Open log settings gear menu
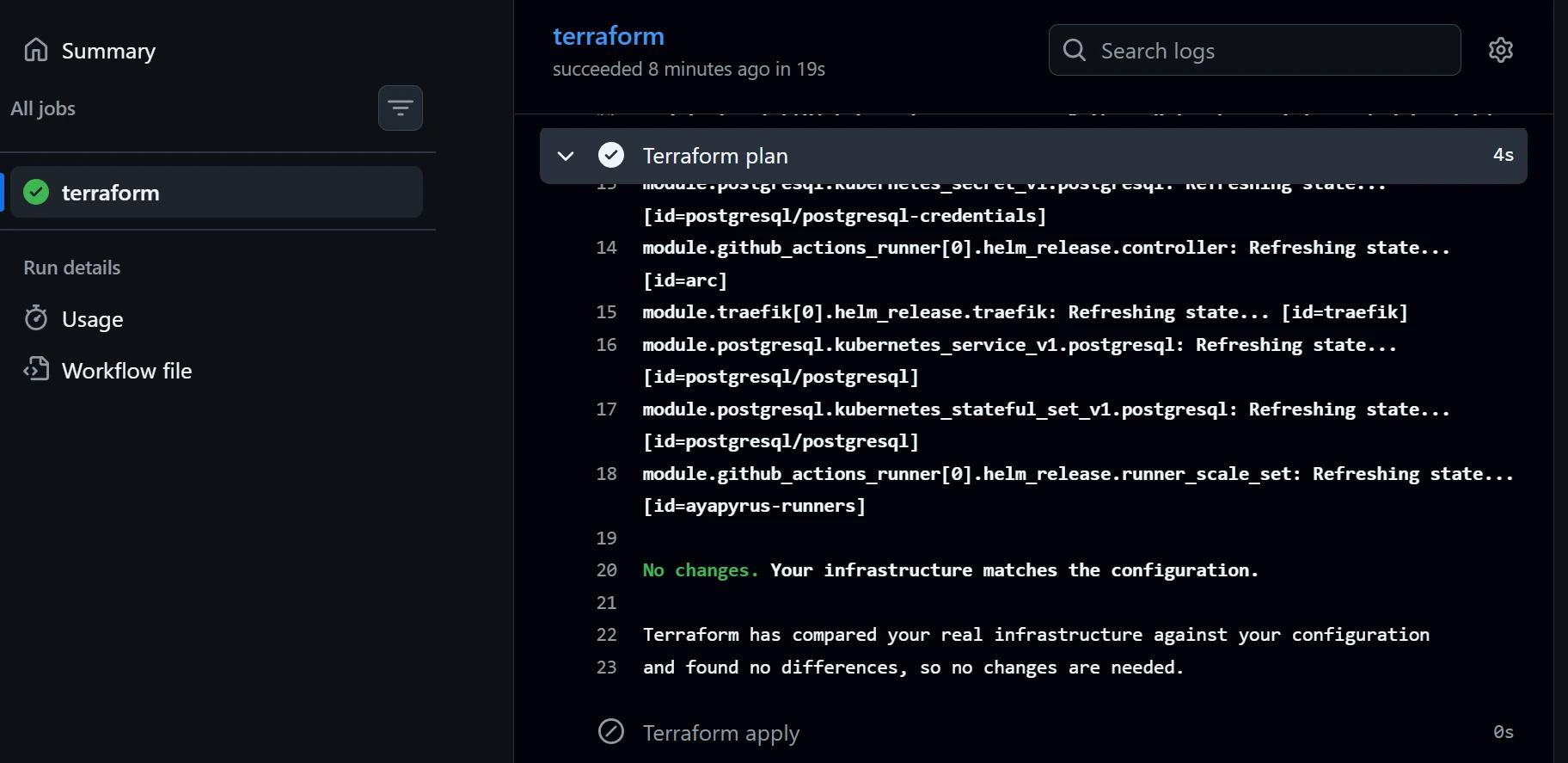The height and width of the screenshot is (763, 1568). 1501,50
